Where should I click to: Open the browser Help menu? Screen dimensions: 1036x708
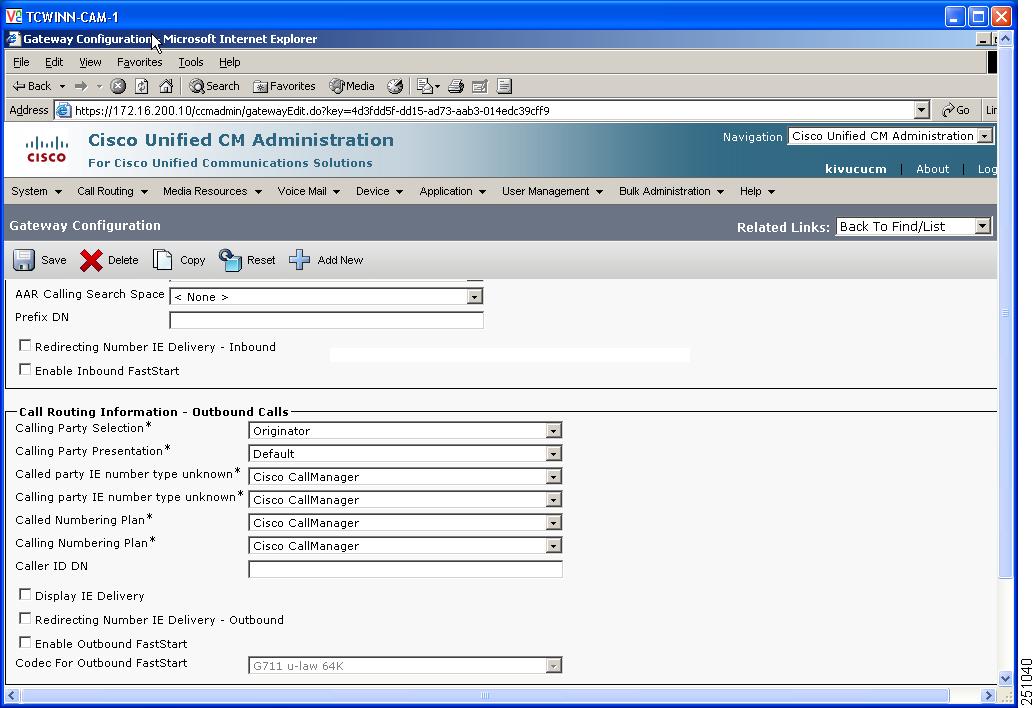(x=229, y=62)
